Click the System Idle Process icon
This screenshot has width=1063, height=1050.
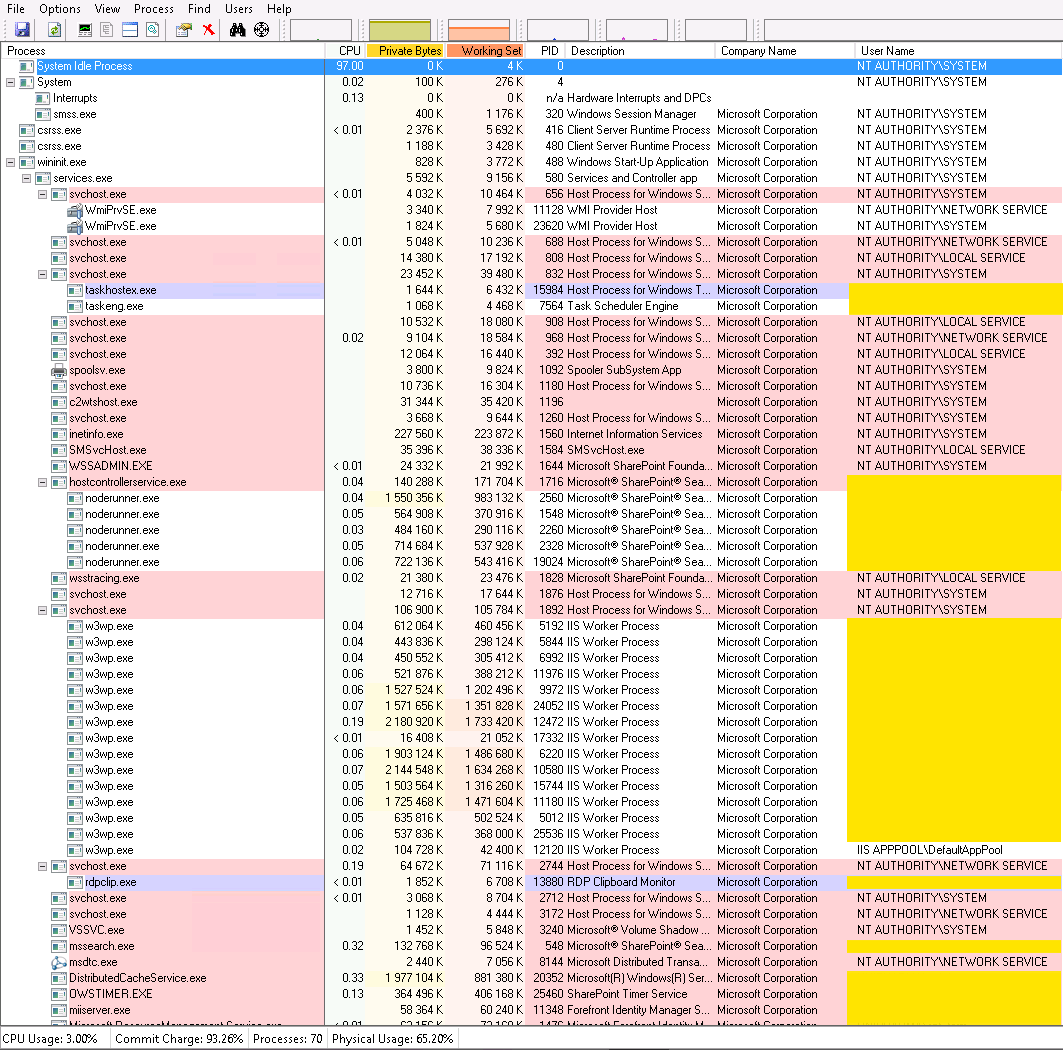click(26, 66)
